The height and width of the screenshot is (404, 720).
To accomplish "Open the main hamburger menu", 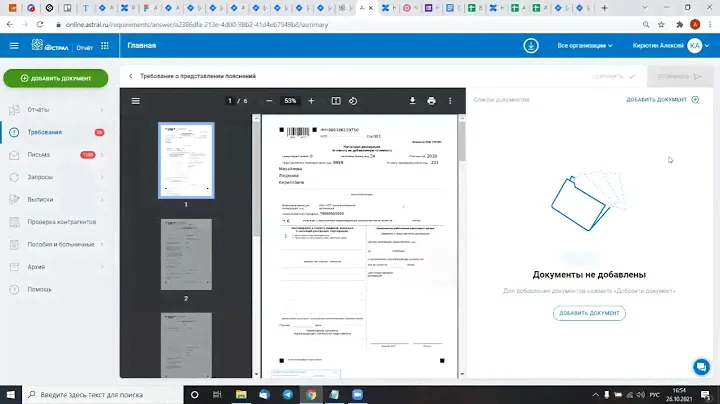I will (x=14, y=46).
